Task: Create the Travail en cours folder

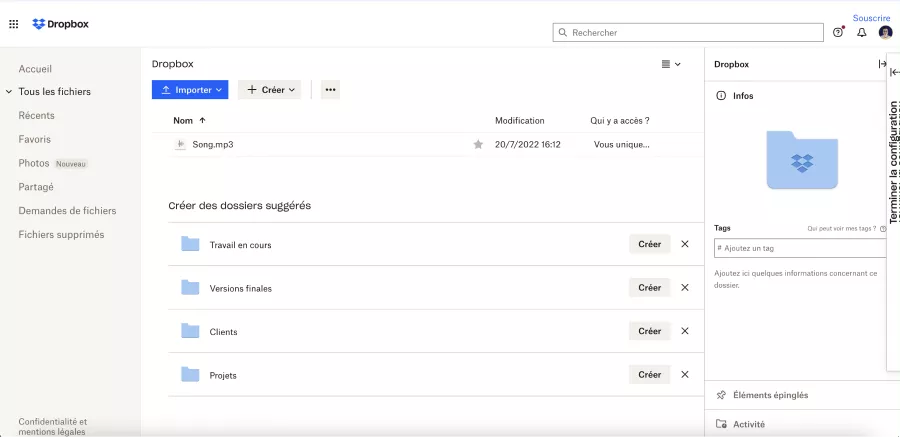Action: (650, 244)
